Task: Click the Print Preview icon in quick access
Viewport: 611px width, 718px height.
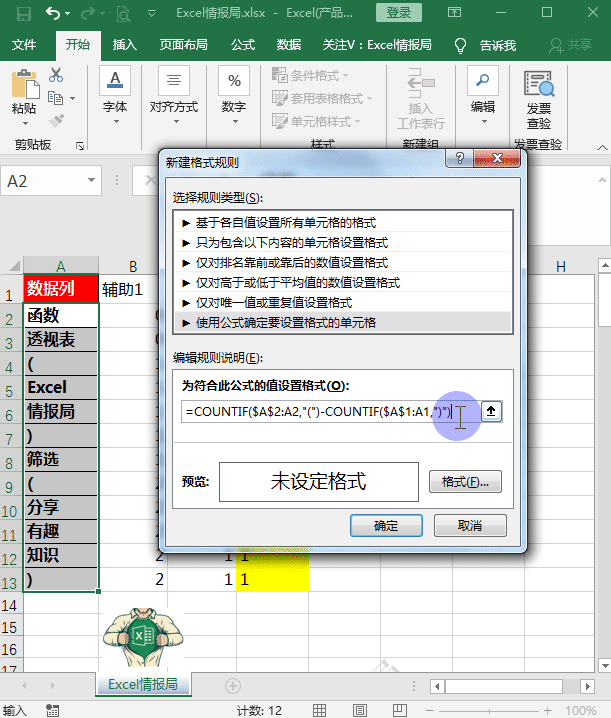Action: (x=123, y=14)
